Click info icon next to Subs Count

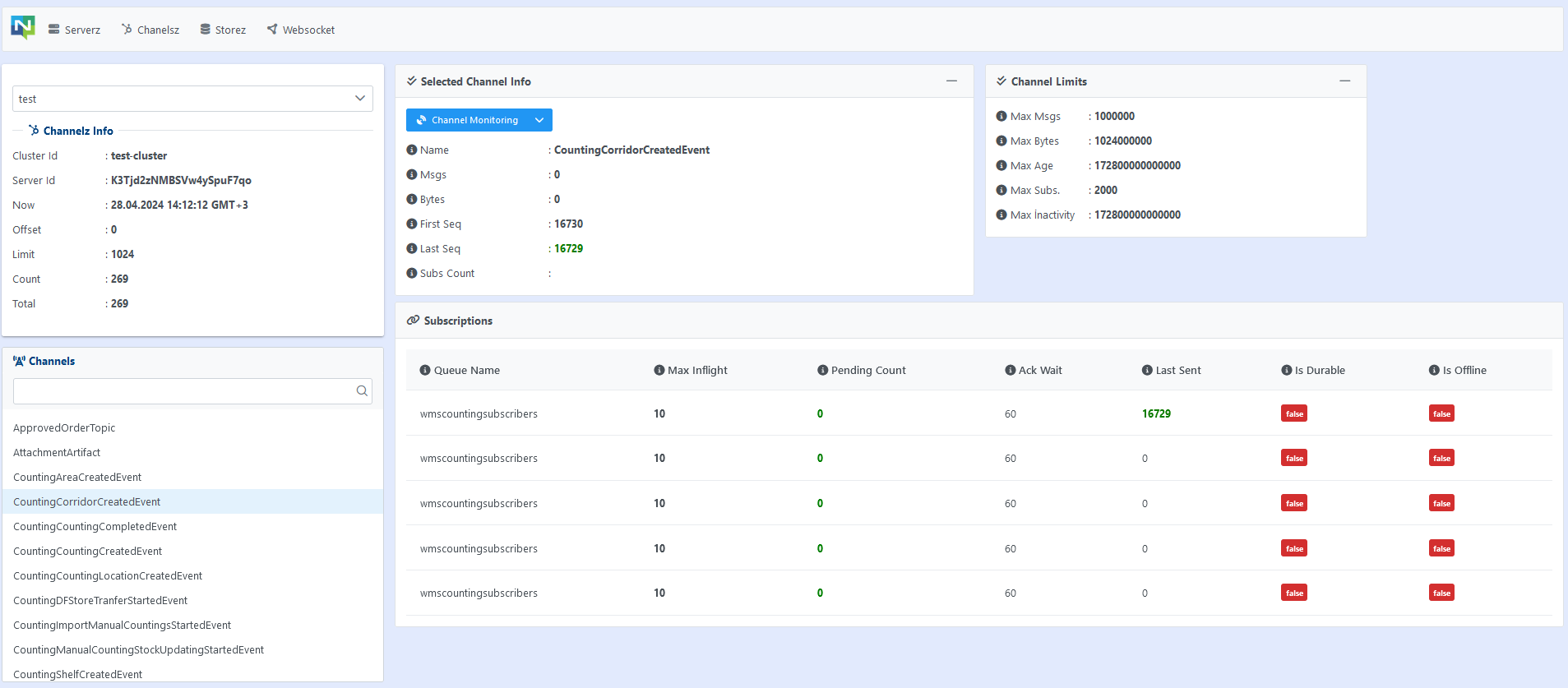click(x=412, y=273)
